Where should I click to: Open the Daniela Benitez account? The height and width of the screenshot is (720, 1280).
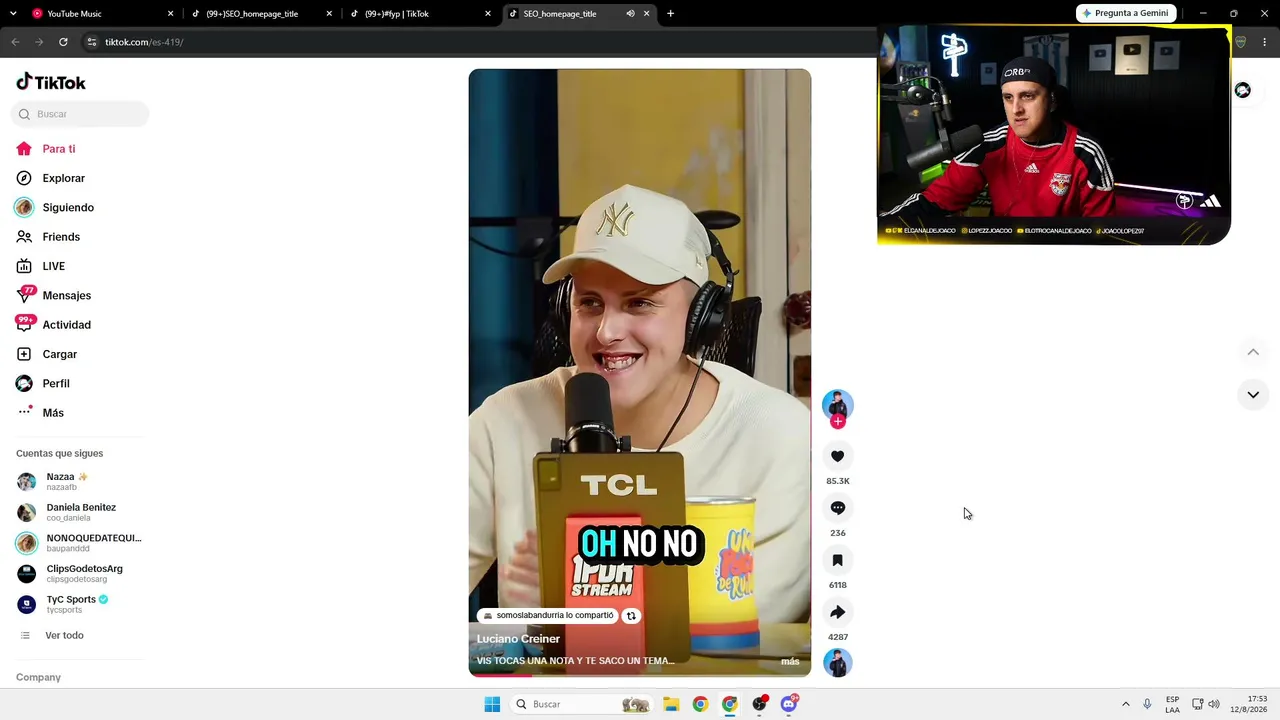[x=67, y=512]
